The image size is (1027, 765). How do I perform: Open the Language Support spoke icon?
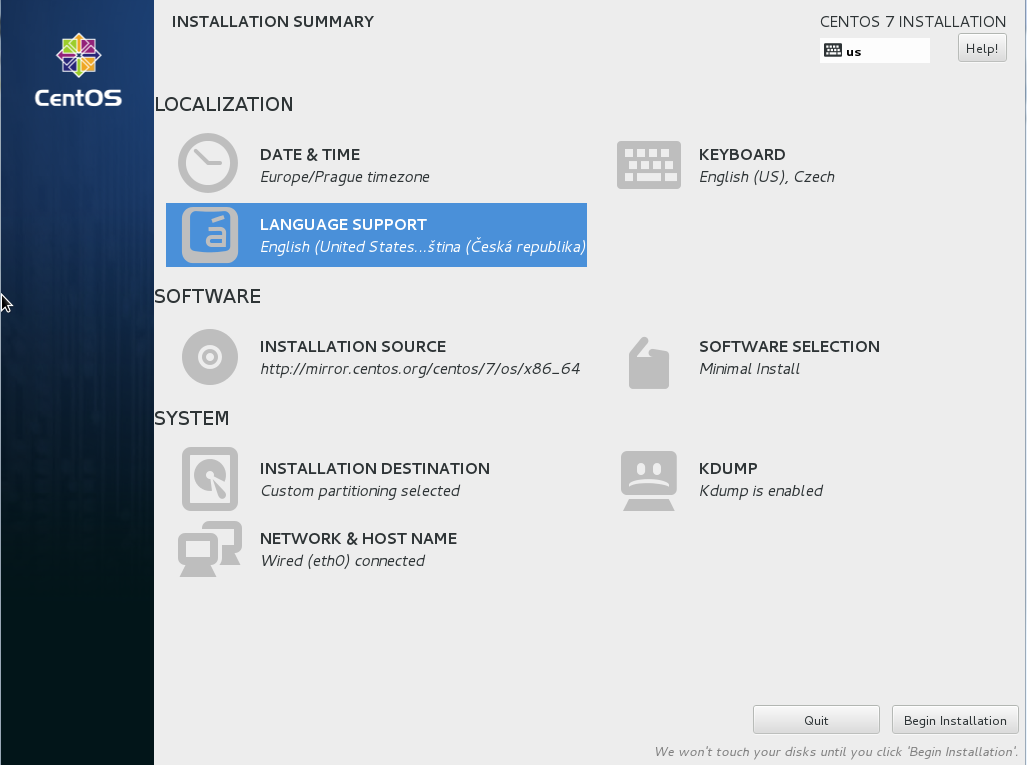click(x=208, y=234)
